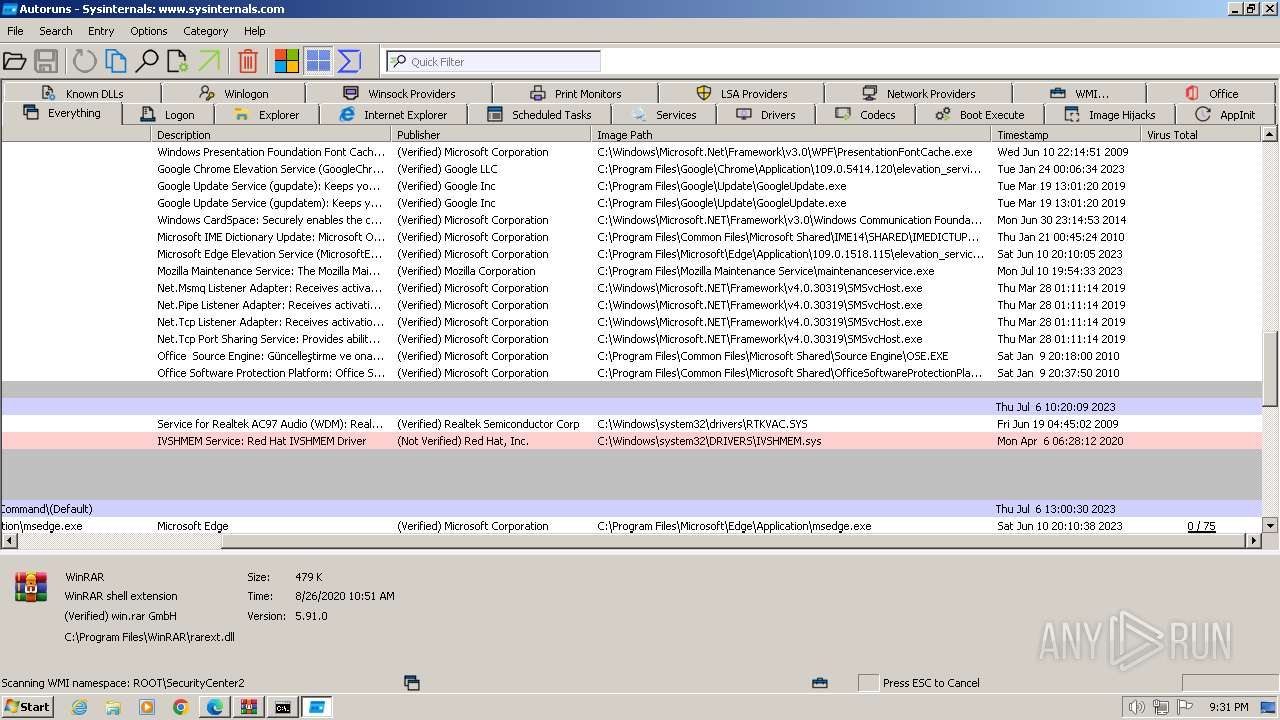The width and height of the screenshot is (1280, 720).
Task: Select the Mozilla Maintenance Service row
Action: (x=631, y=271)
